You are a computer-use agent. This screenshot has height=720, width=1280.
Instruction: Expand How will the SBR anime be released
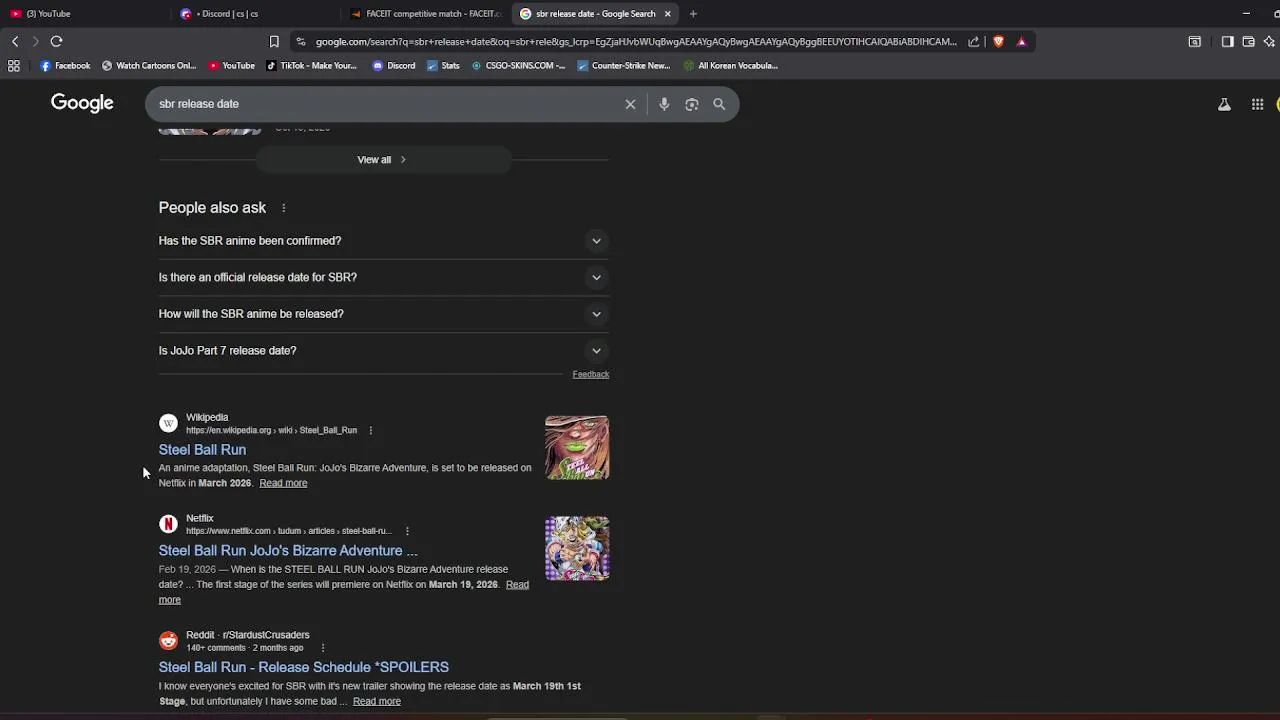pos(384,314)
